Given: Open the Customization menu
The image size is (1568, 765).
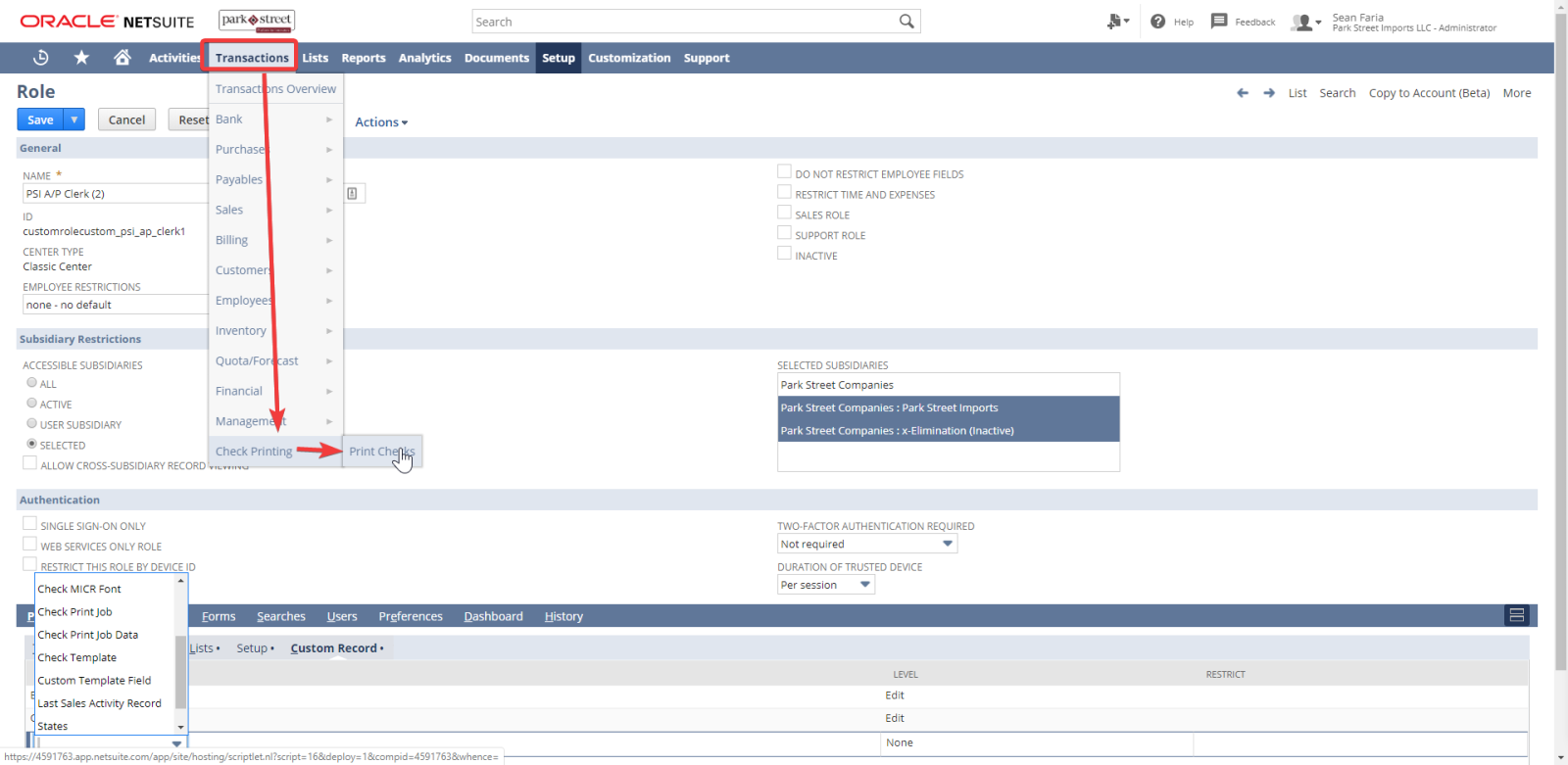Looking at the screenshot, I should pyautogui.click(x=629, y=58).
